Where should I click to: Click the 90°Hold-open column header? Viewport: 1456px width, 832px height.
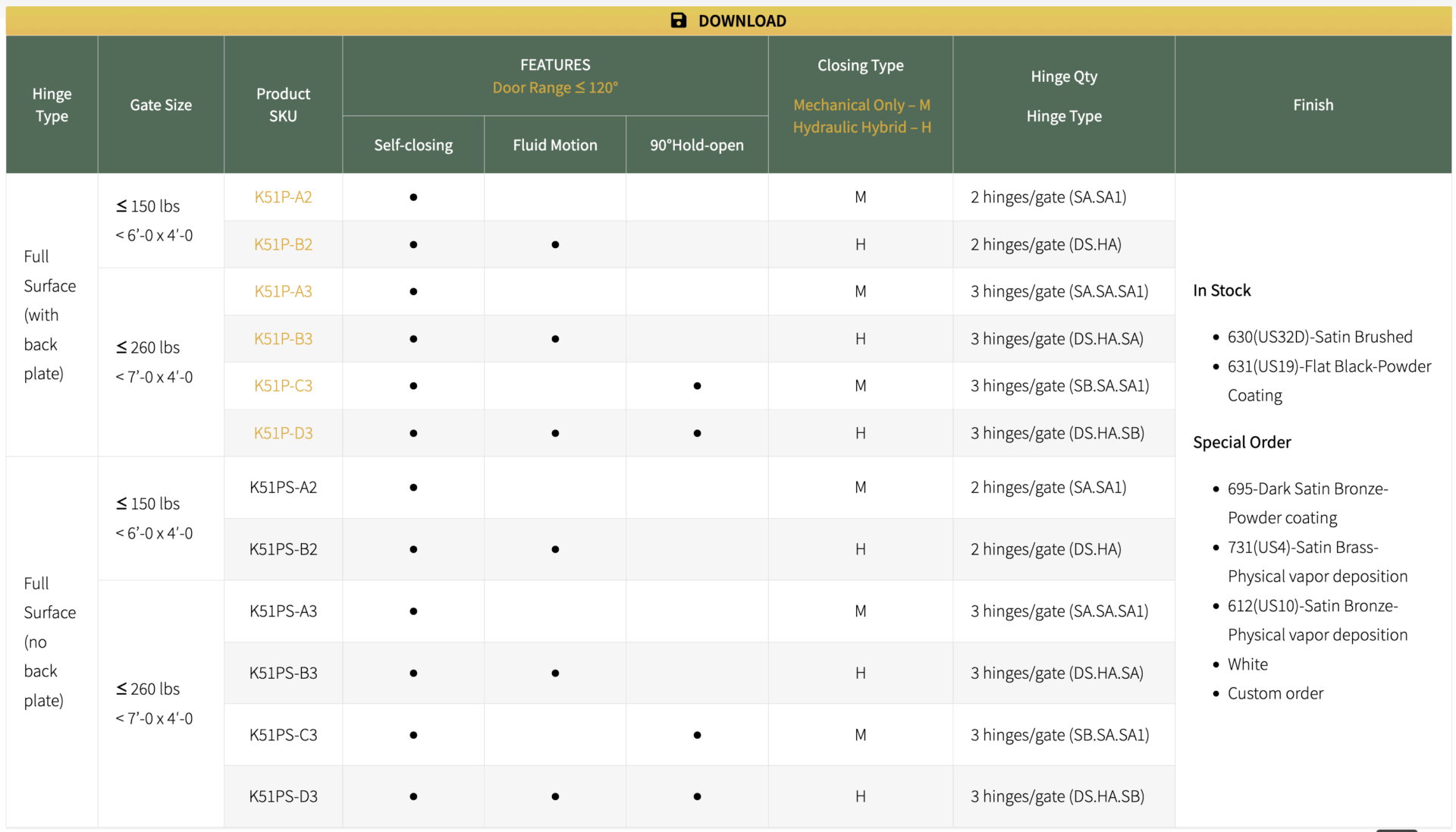tap(697, 145)
